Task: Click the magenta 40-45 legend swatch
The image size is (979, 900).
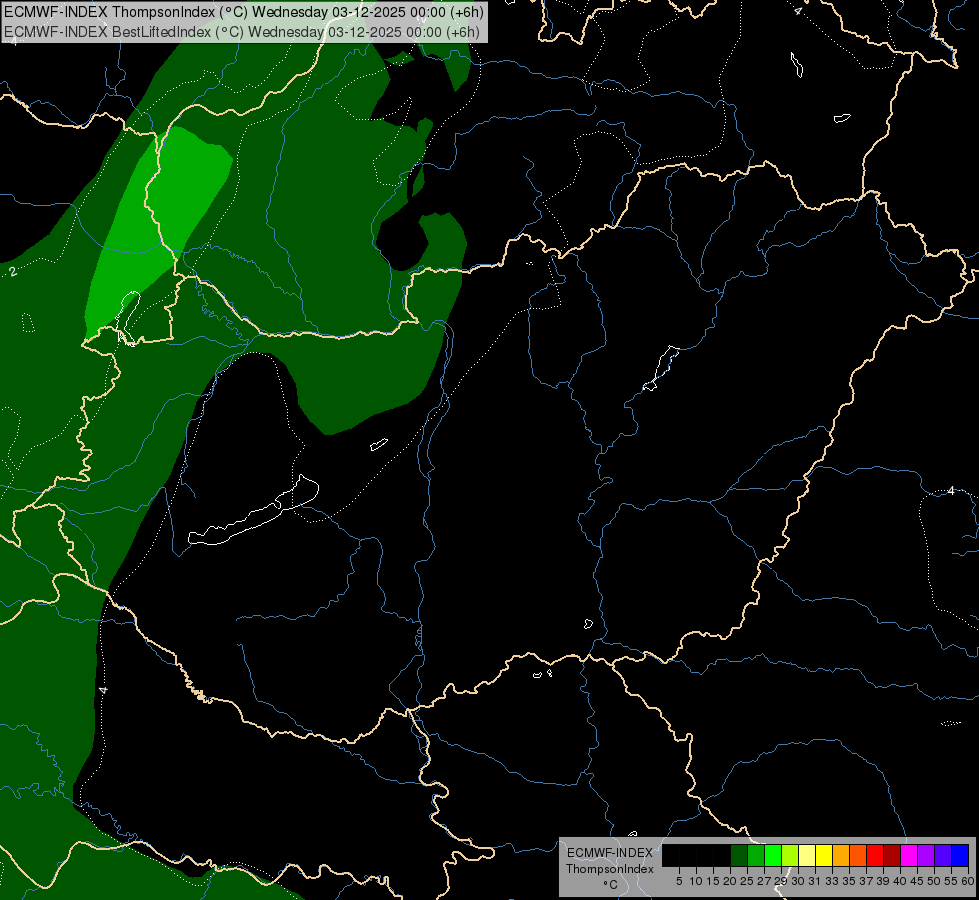Action: pyautogui.click(x=908, y=855)
